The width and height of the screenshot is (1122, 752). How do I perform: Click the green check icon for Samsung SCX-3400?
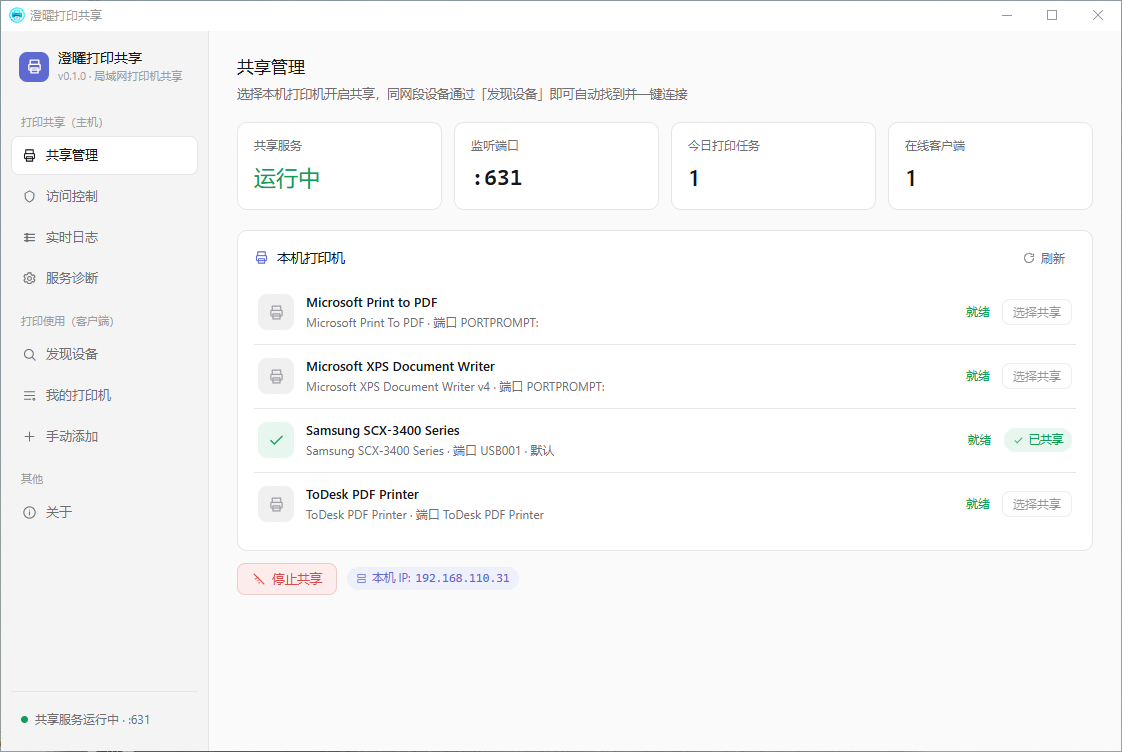[276, 440]
